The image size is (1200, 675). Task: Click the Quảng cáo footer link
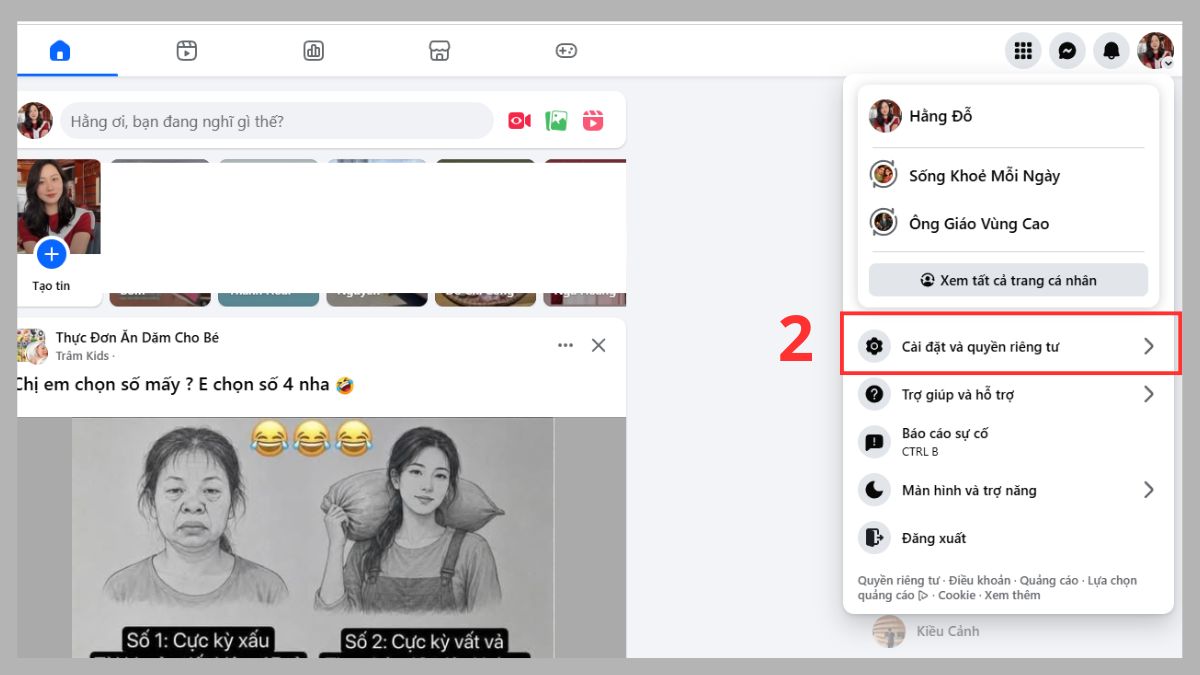[x=1050, y=581]
